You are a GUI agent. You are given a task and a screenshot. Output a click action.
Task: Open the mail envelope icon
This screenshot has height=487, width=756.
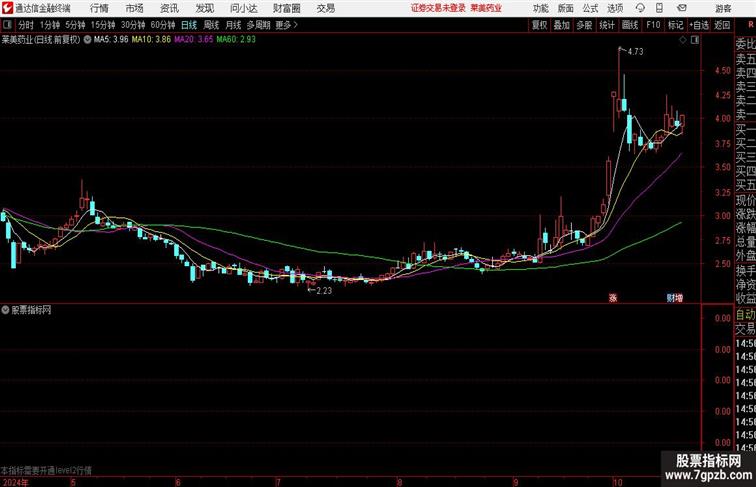pyautogui.click(x=682, y=8)
